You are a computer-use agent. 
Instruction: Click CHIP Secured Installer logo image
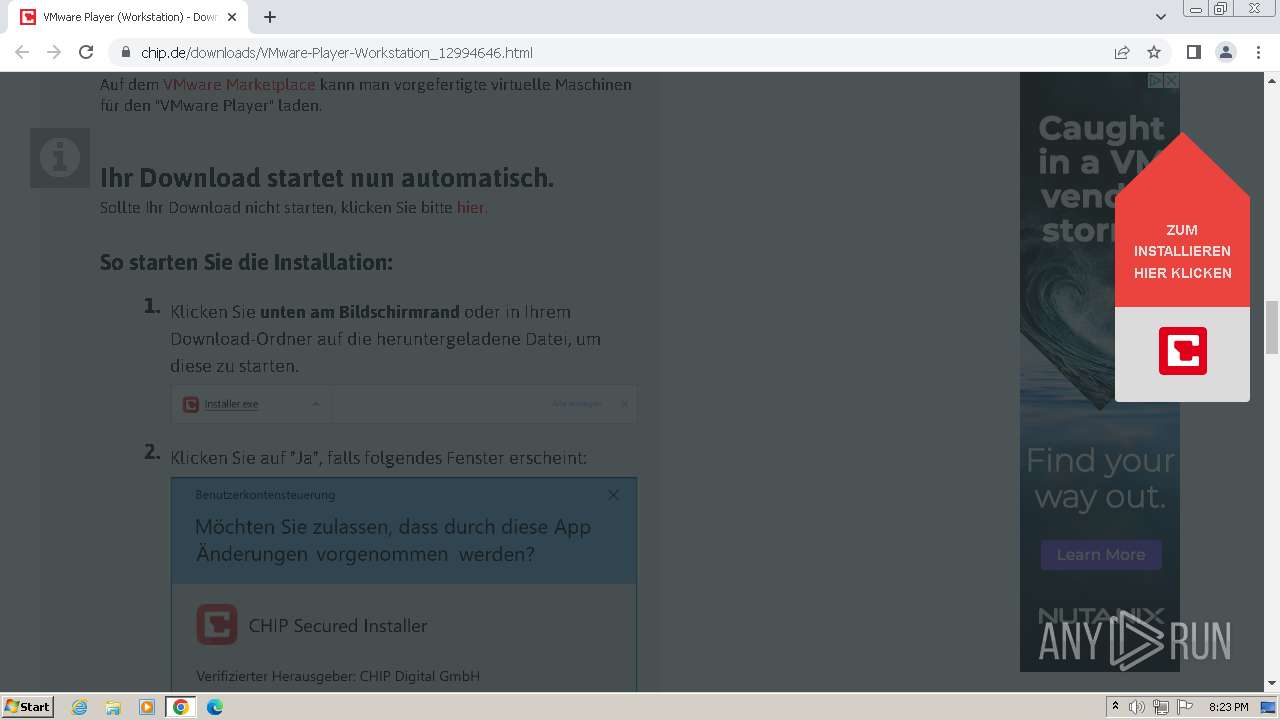click(217, 624)
